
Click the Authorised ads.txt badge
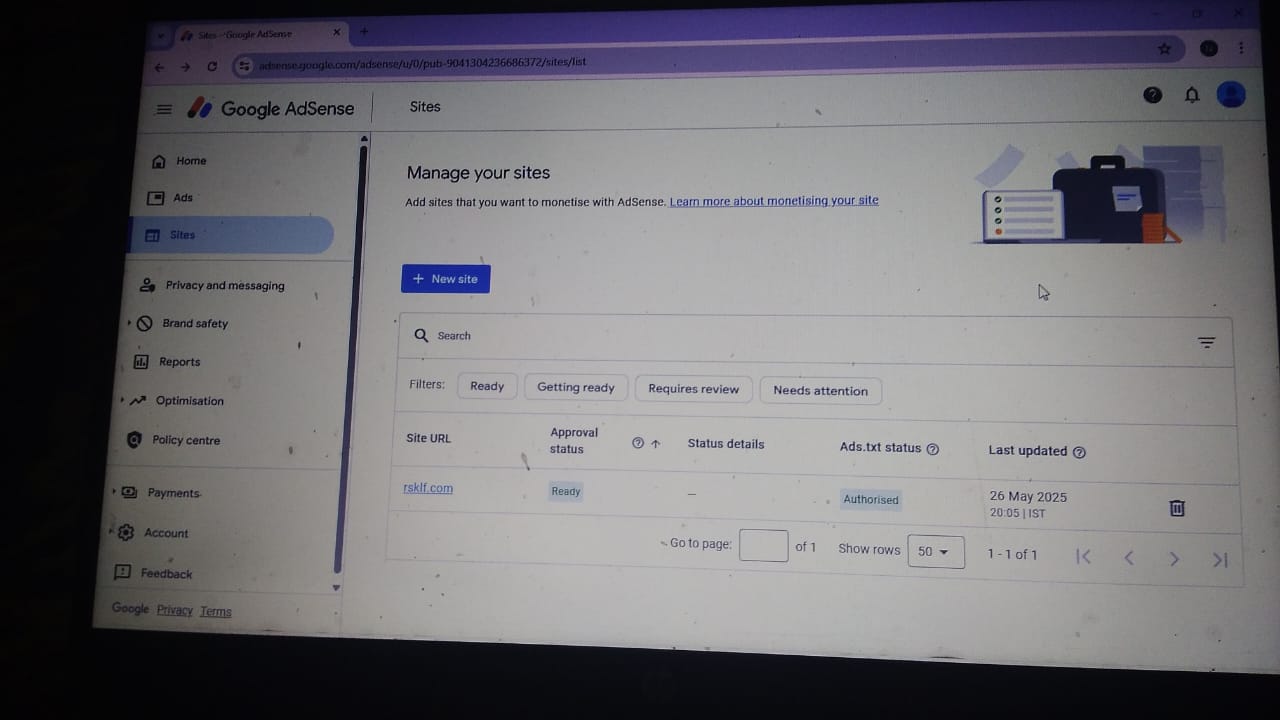[870, 499]
